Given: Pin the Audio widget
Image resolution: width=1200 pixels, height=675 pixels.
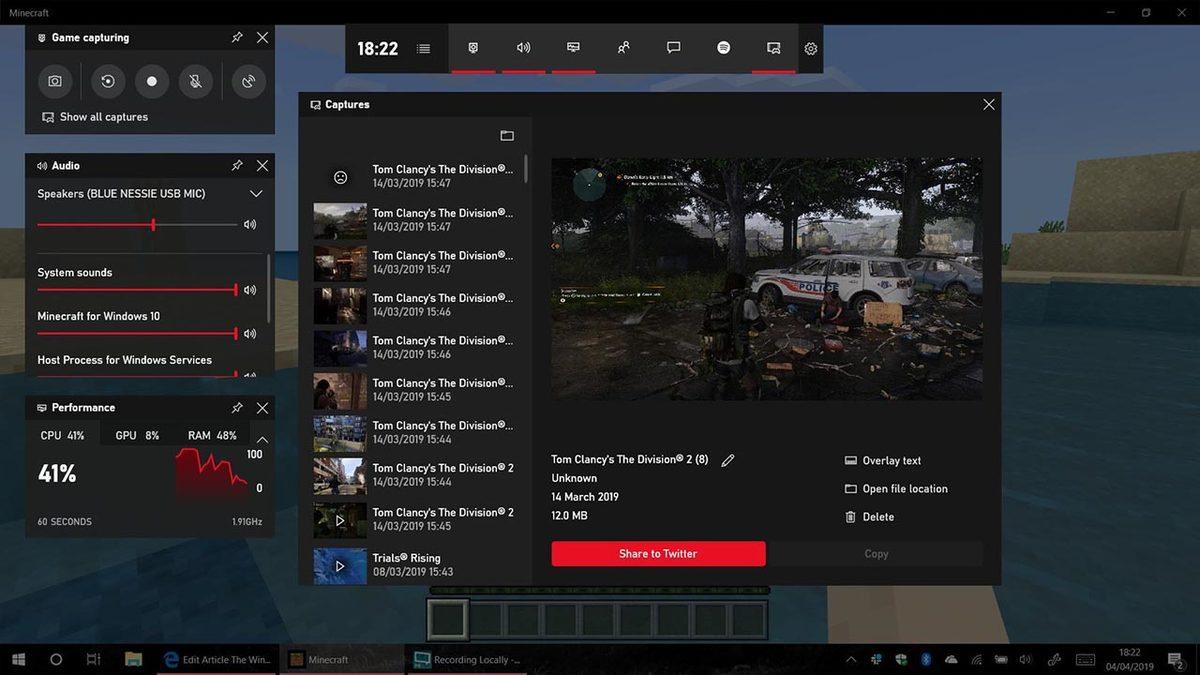Looking at the screenshot, I should 237,166.
